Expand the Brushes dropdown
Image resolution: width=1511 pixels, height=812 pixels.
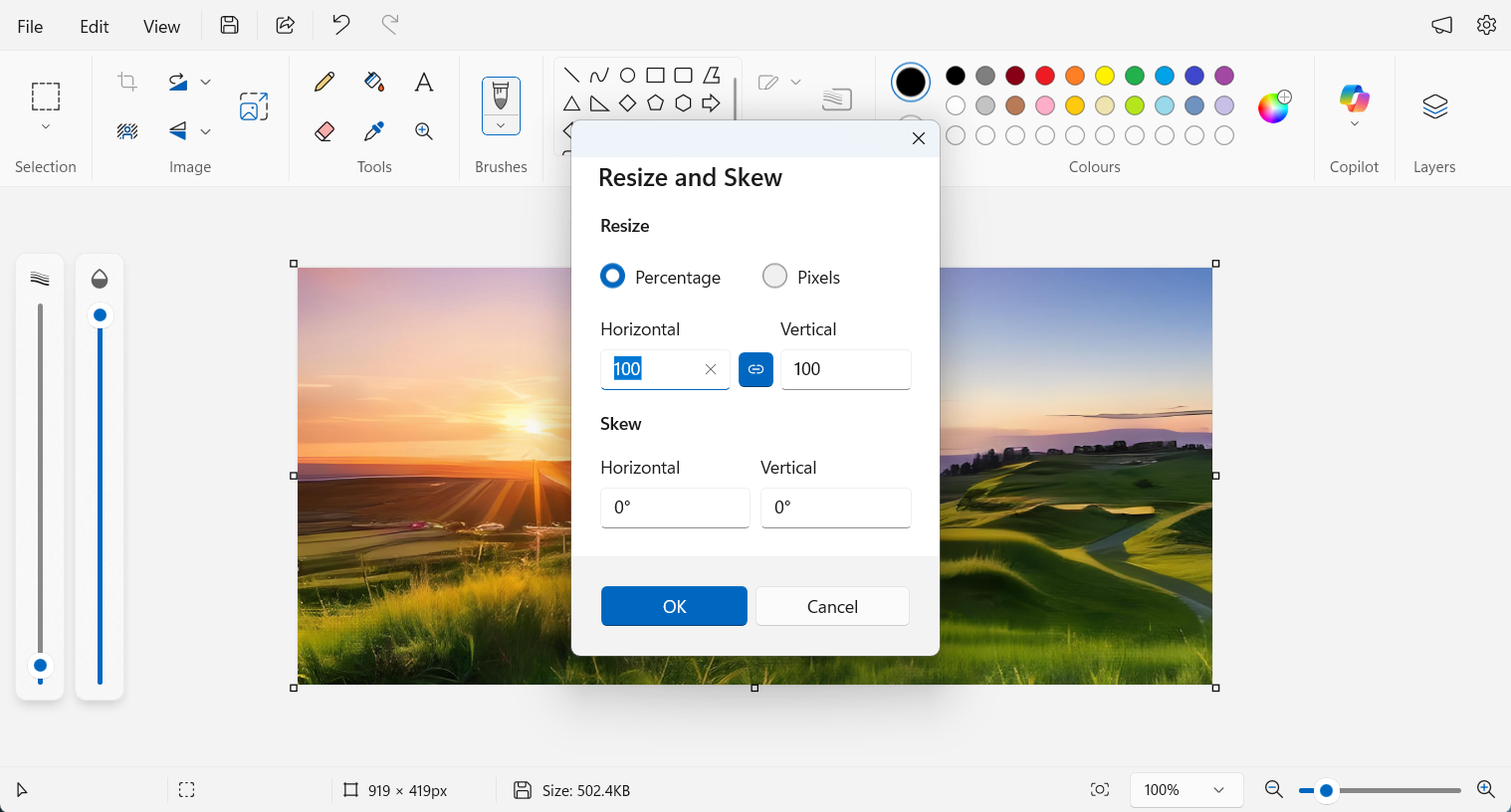tap(501, 125)
